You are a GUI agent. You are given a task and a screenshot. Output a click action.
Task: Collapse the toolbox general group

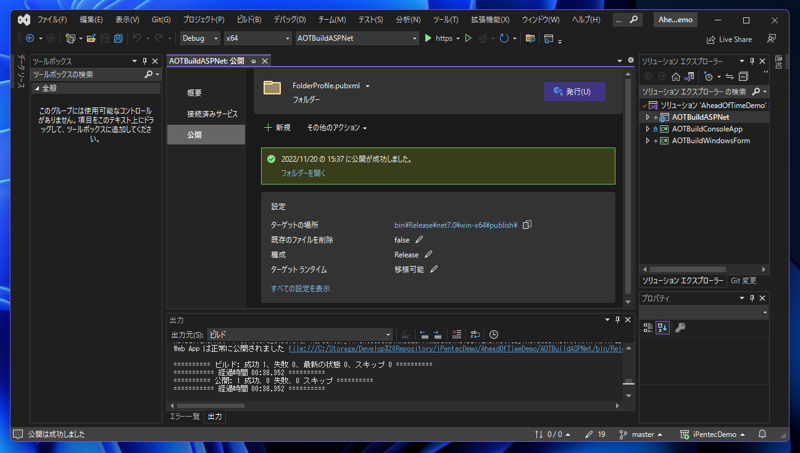[37, 88]
